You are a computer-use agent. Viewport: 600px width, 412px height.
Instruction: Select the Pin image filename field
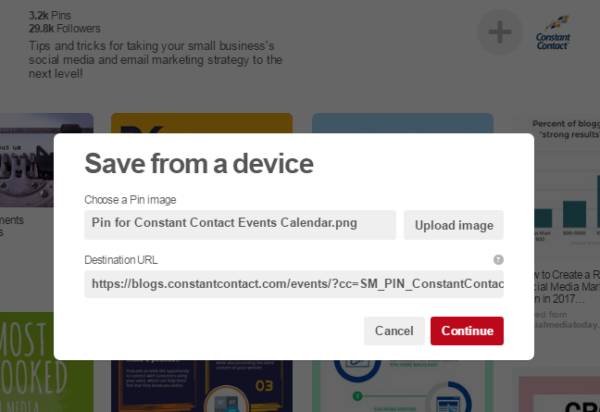coord(240,225)
